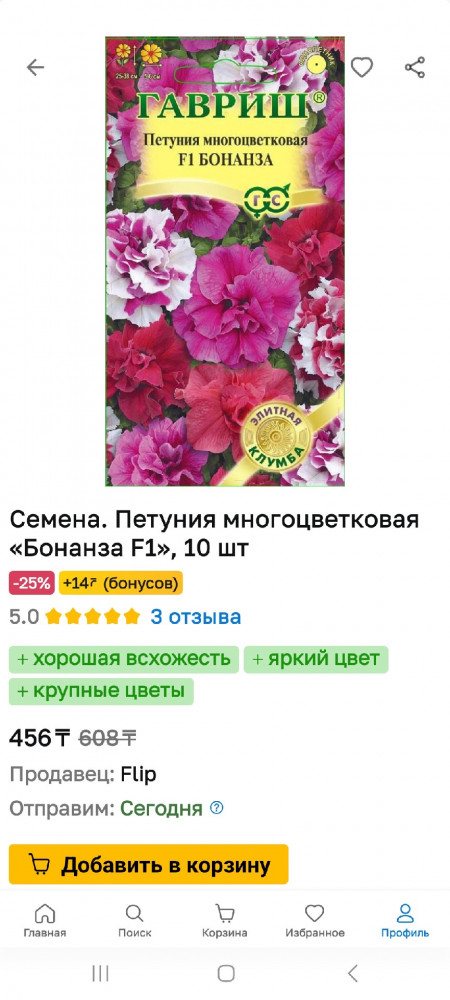
Task: Tap the -25% discount badge
Action: [32, 582]
